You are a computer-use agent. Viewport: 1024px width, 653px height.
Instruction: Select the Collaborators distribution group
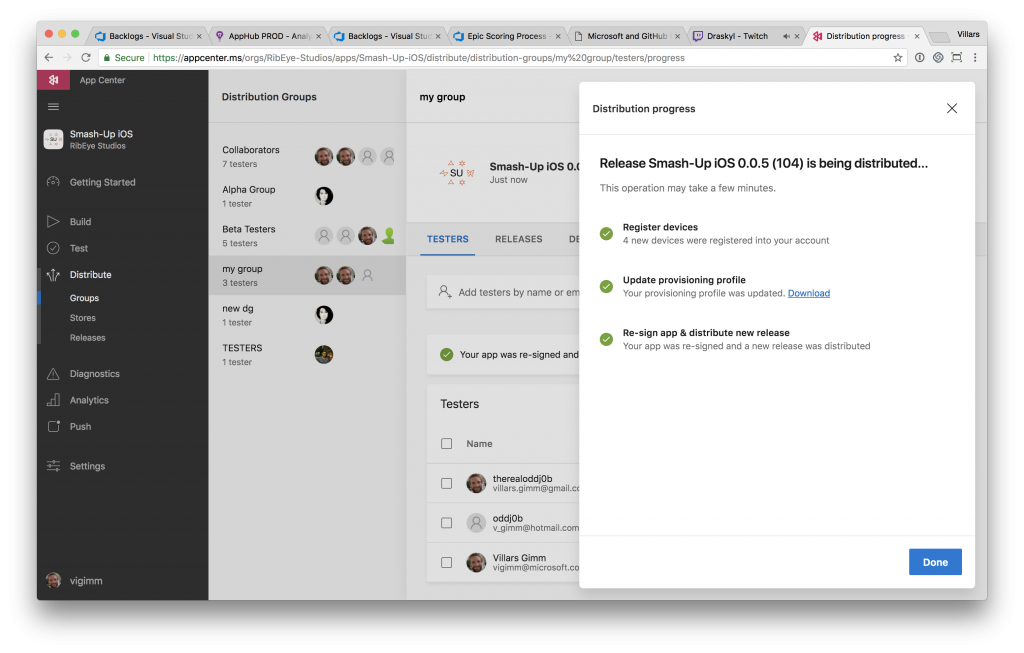point(307,156)
